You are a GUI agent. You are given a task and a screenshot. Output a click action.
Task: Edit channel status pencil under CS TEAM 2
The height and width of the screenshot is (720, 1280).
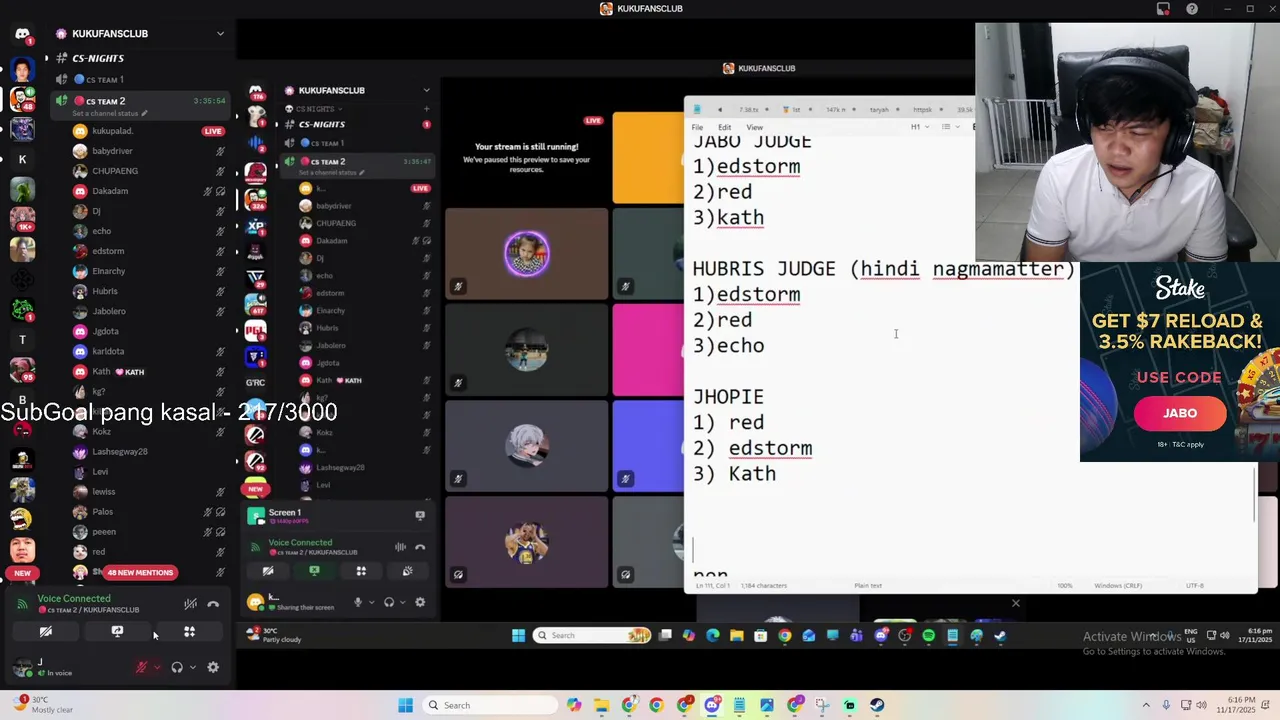click(x=144, y=114)
